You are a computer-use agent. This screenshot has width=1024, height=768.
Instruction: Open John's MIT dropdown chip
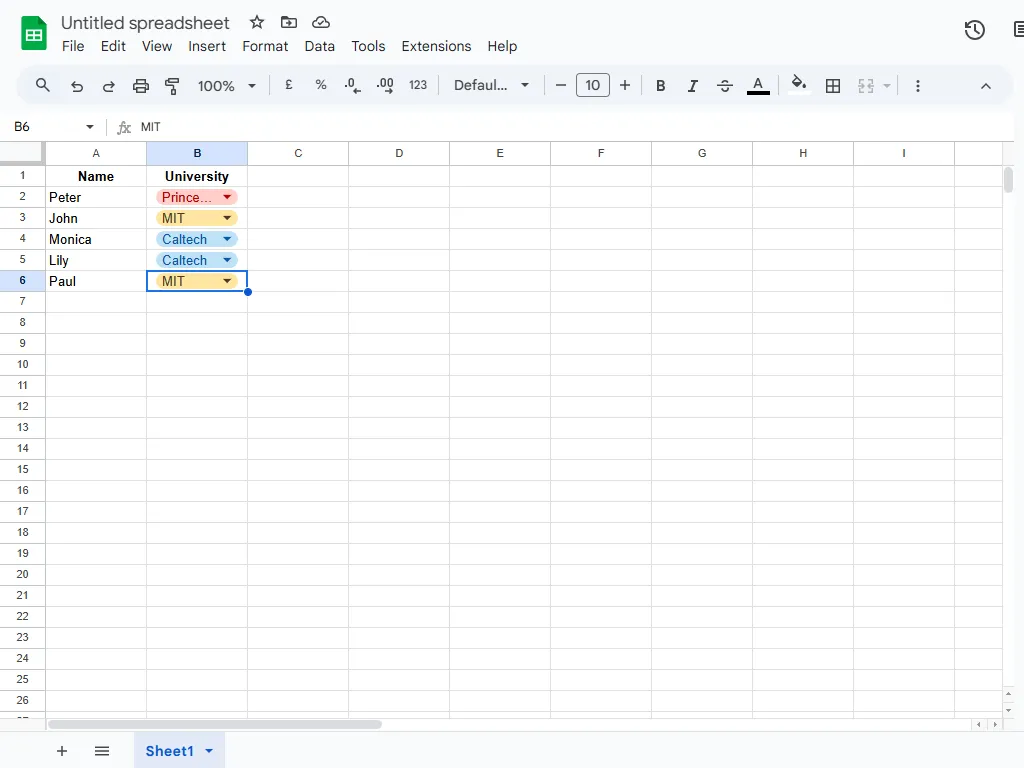[197, 218]
